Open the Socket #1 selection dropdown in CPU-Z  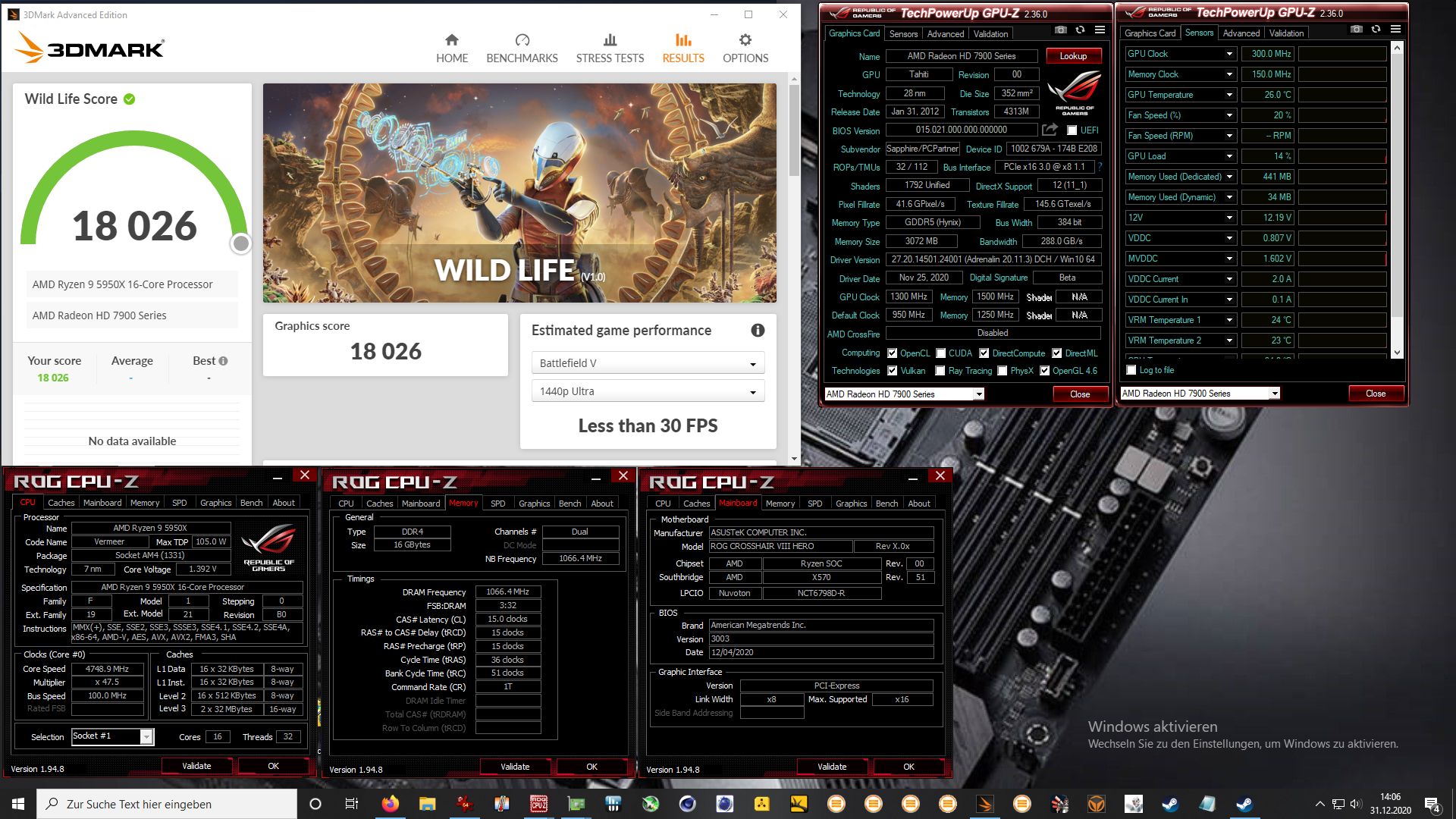click(x=112, y=736)
